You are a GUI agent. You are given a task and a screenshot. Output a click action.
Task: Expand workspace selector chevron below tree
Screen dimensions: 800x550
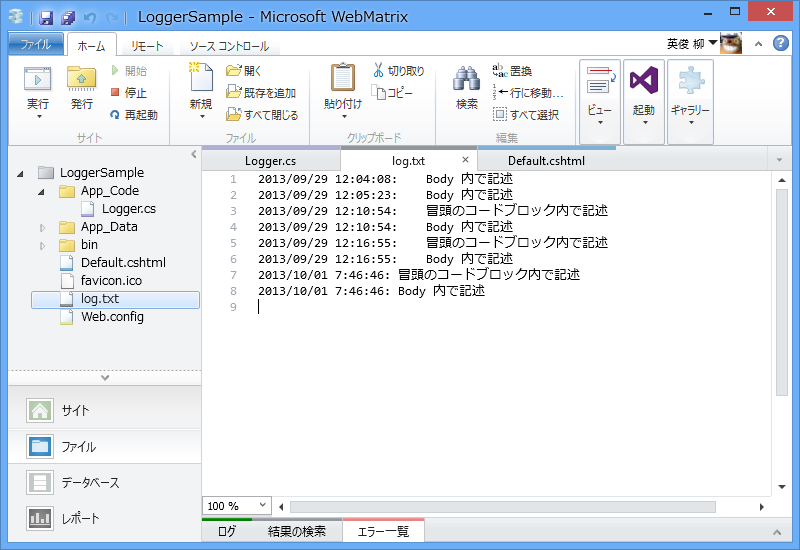pyautogui.click(x=105, y=378)
